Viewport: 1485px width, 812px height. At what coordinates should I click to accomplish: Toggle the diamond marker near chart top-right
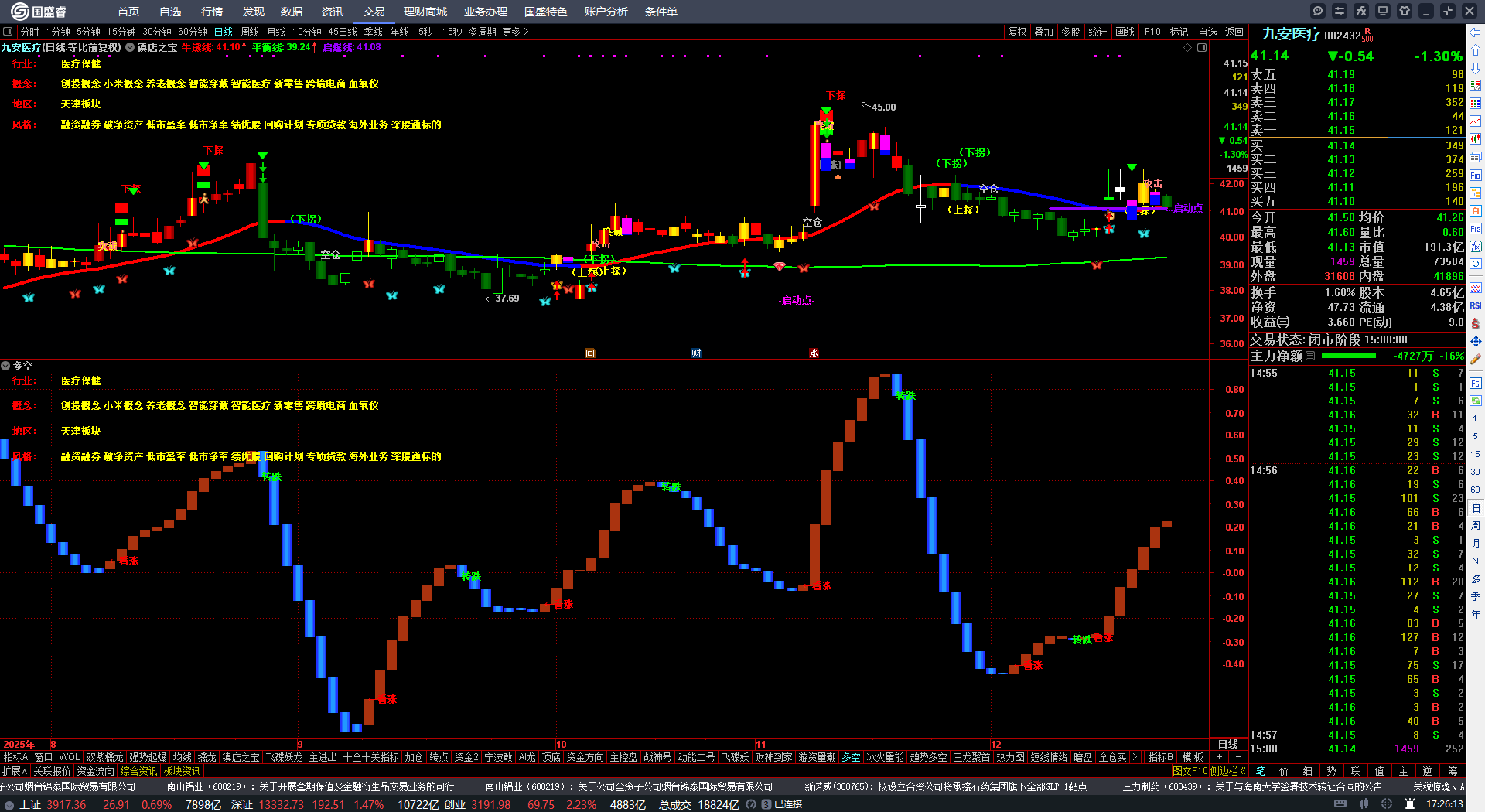pos(1188,48)
